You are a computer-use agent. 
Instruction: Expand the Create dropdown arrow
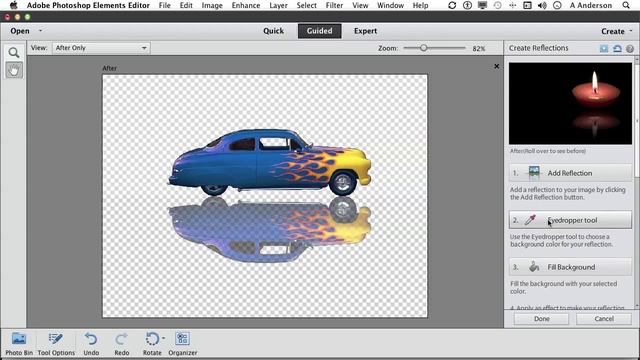tap(631, 31)
